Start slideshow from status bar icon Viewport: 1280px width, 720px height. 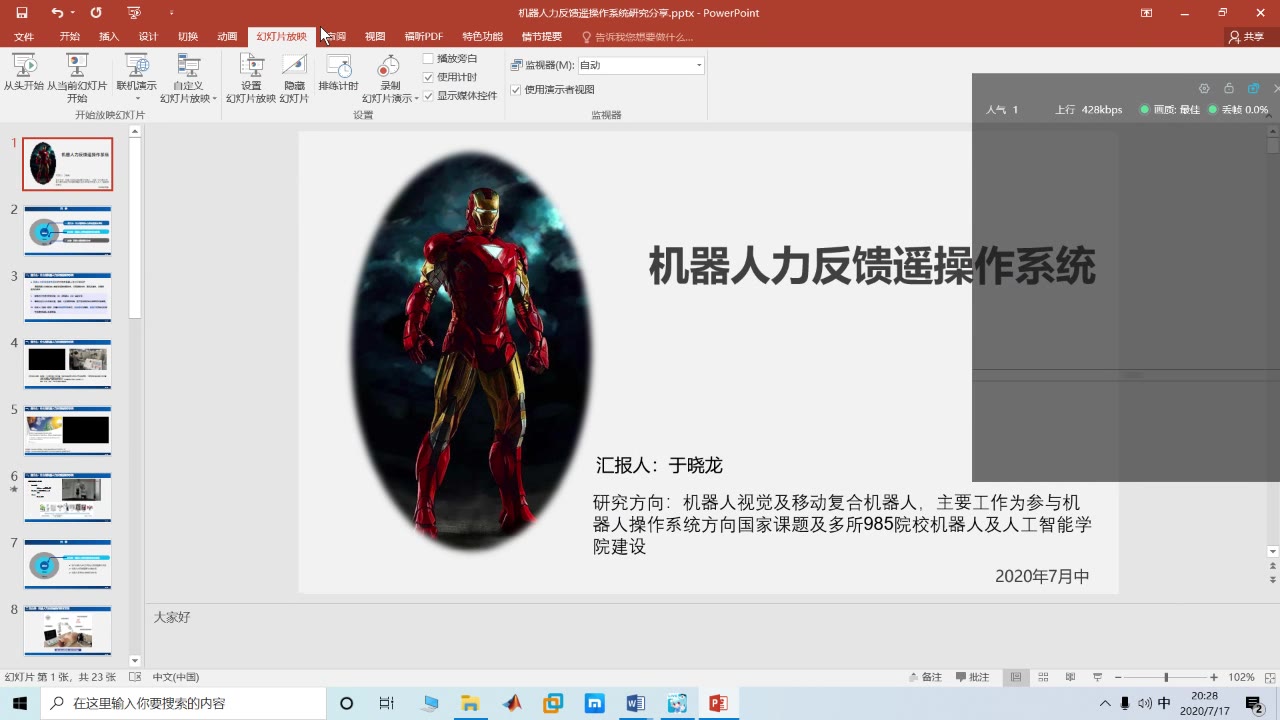tap(1097, 677)
